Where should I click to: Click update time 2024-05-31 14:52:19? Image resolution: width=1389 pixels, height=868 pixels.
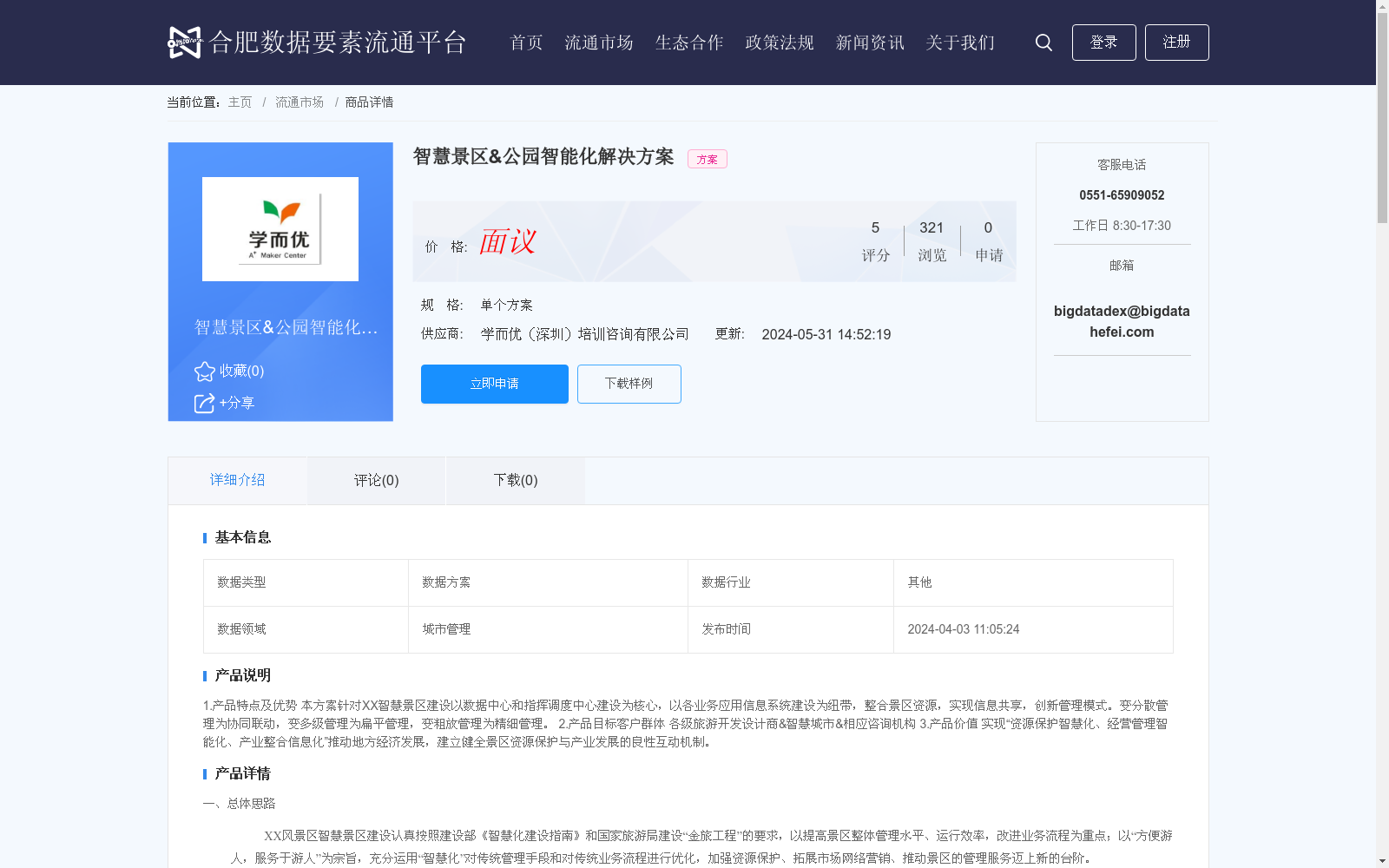point(826,335)
